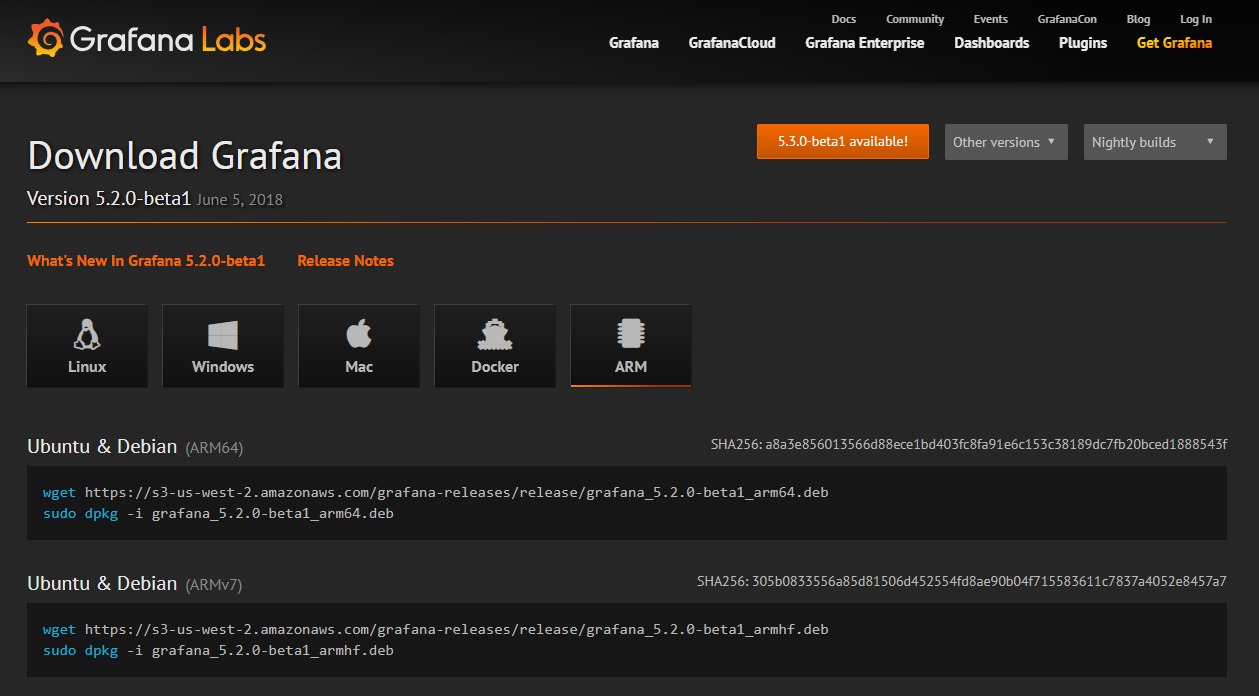Image resolution: width=1259 pixels, height=696 pixels.
Task: Go to the Plugins menu item
Action: coord(1083,43)
